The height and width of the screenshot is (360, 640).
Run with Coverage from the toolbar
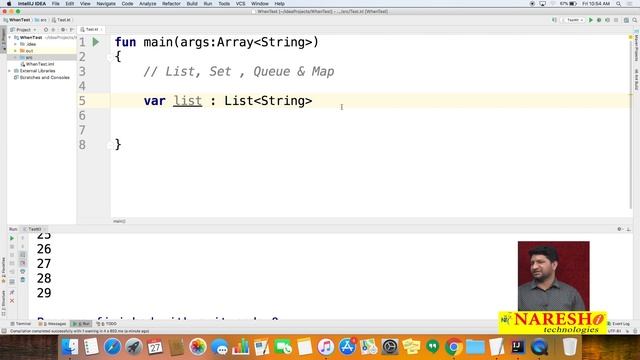[x=607, y=20]
